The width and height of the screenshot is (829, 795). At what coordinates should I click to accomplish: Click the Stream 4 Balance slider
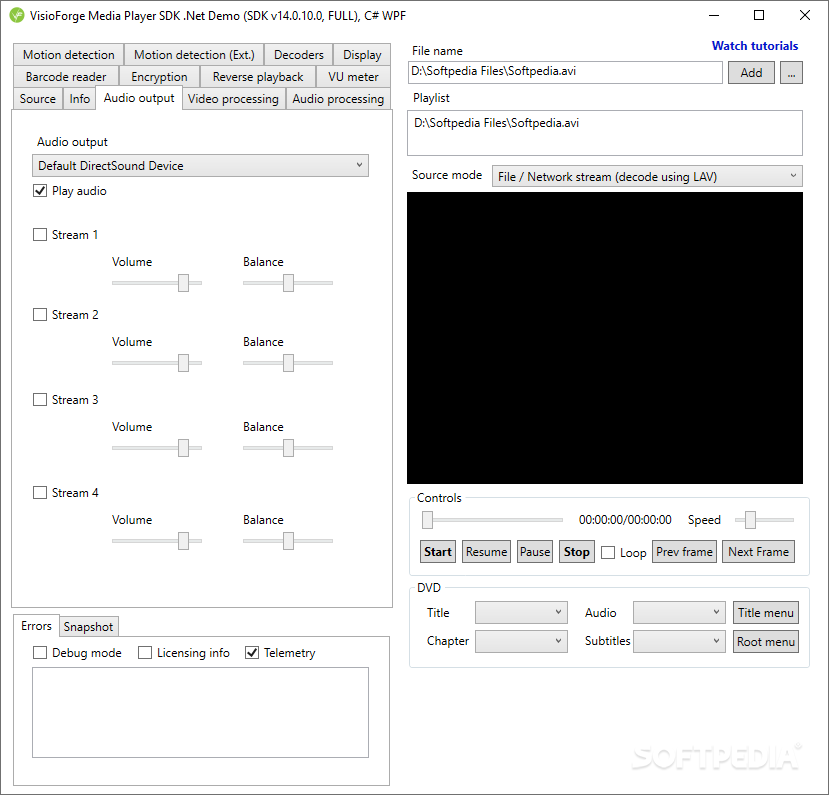(x=288, y=541)
